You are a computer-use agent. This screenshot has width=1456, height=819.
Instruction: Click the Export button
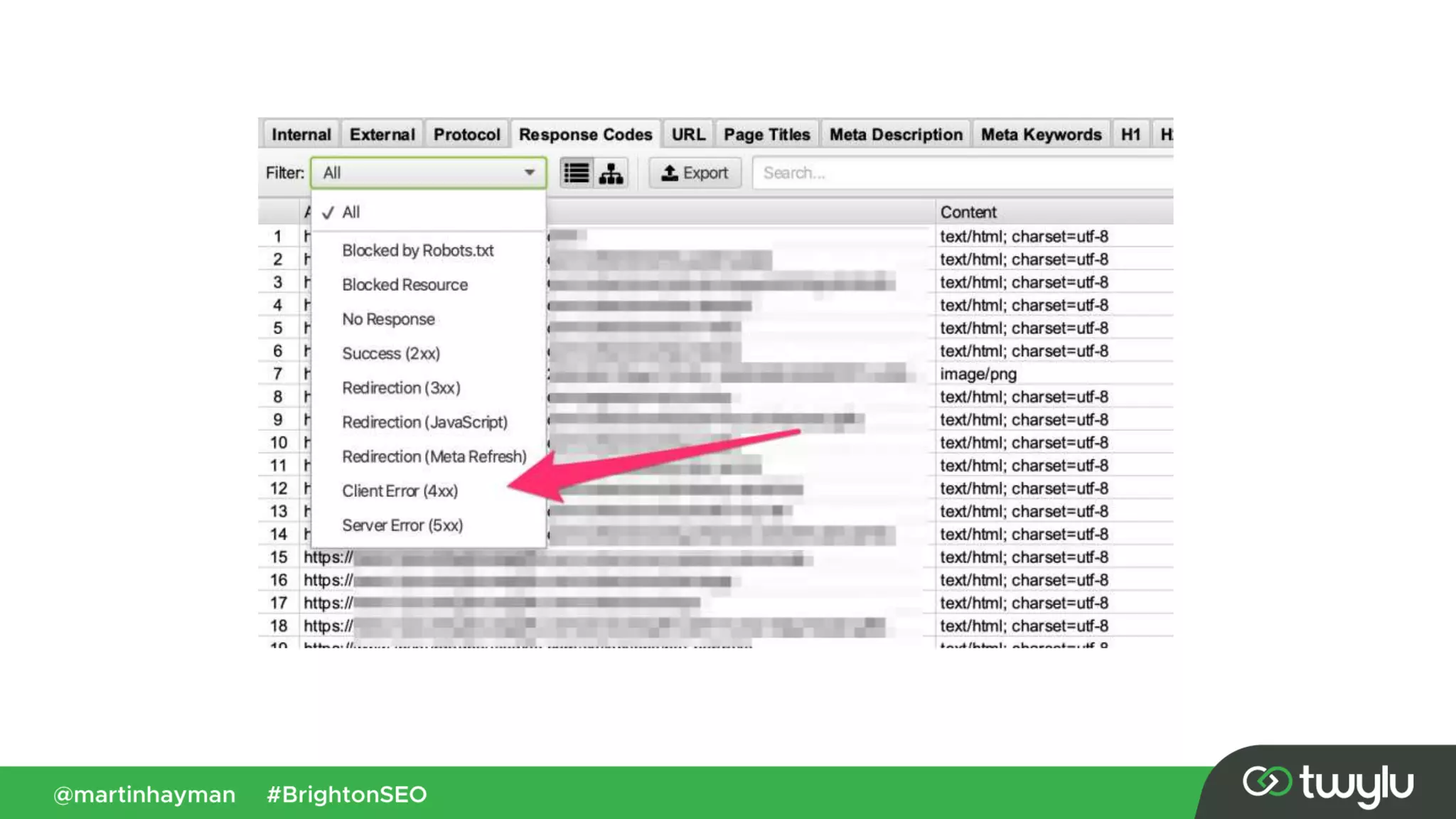pos(695,173)
